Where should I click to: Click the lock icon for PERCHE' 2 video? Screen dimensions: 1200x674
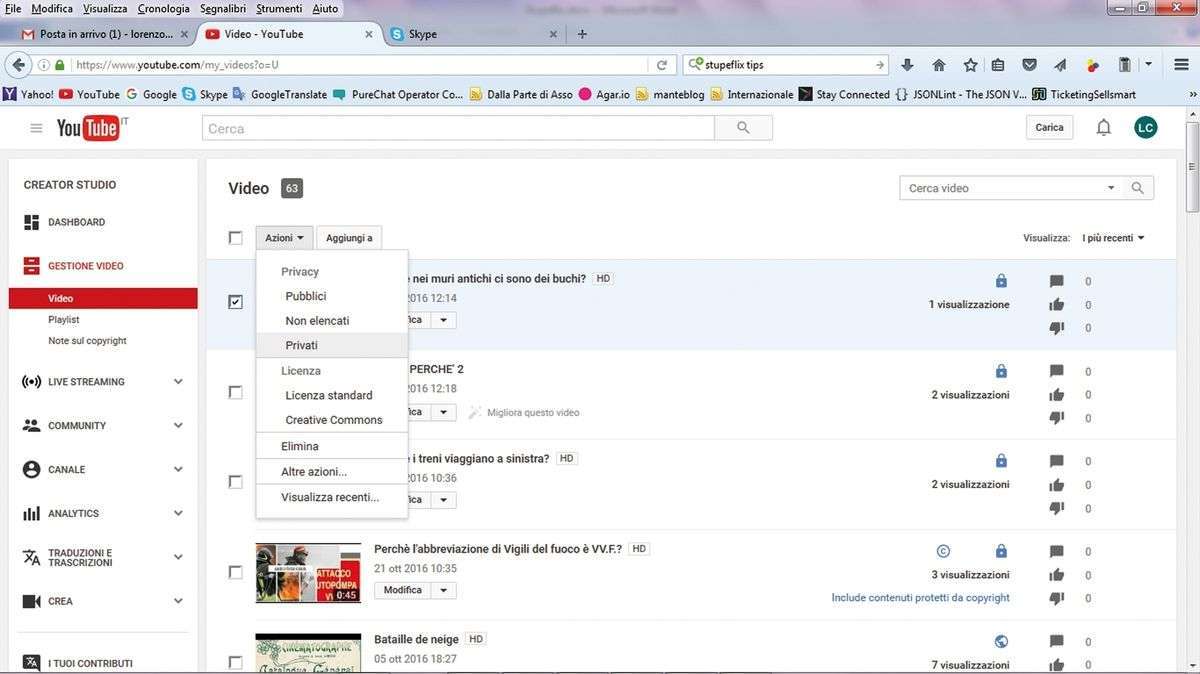tap(1001, 371)
